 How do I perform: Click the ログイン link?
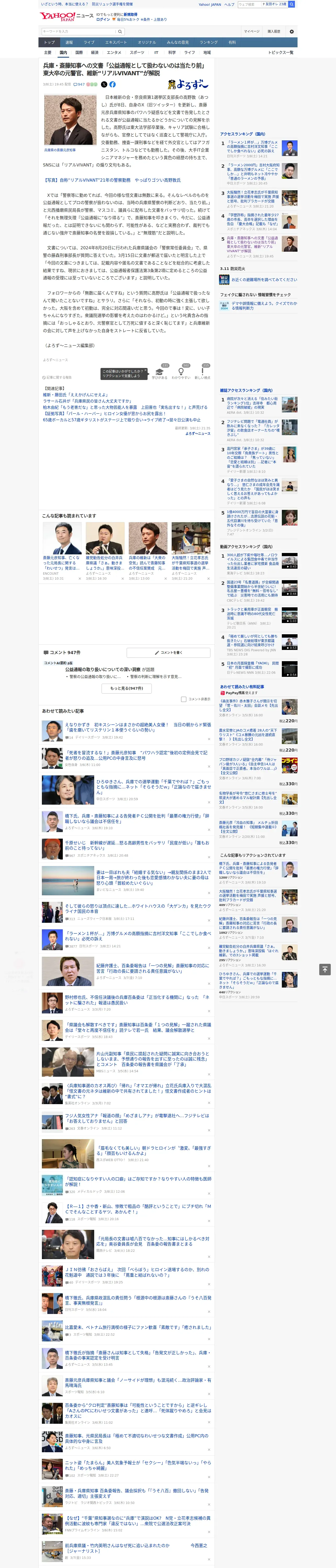point(103,20)
